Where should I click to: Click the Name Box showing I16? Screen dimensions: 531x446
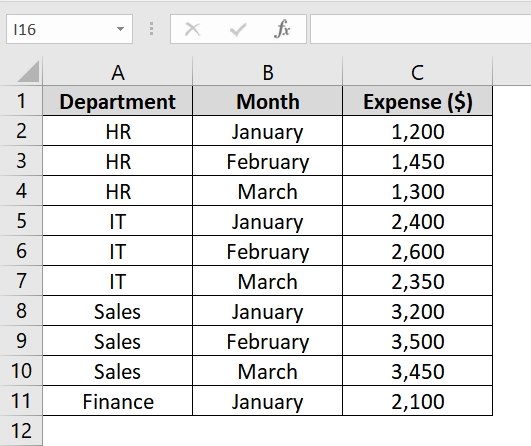click(x=69, y=29)
